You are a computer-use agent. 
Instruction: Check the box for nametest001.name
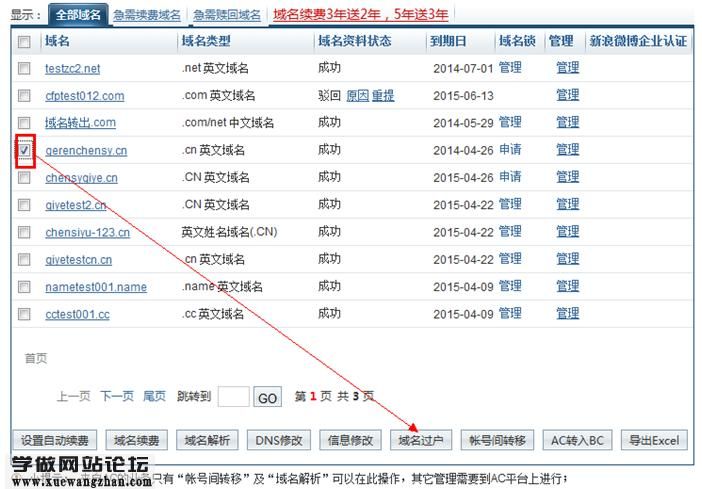point(24,287)
